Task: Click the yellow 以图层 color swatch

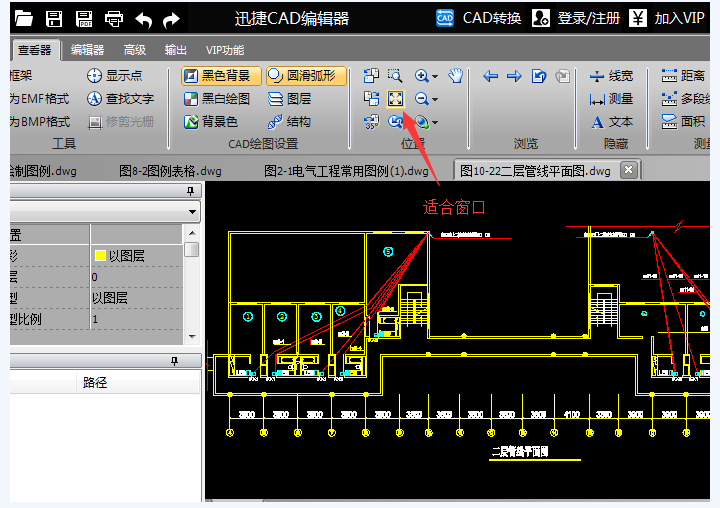Action: coord(100,256)
